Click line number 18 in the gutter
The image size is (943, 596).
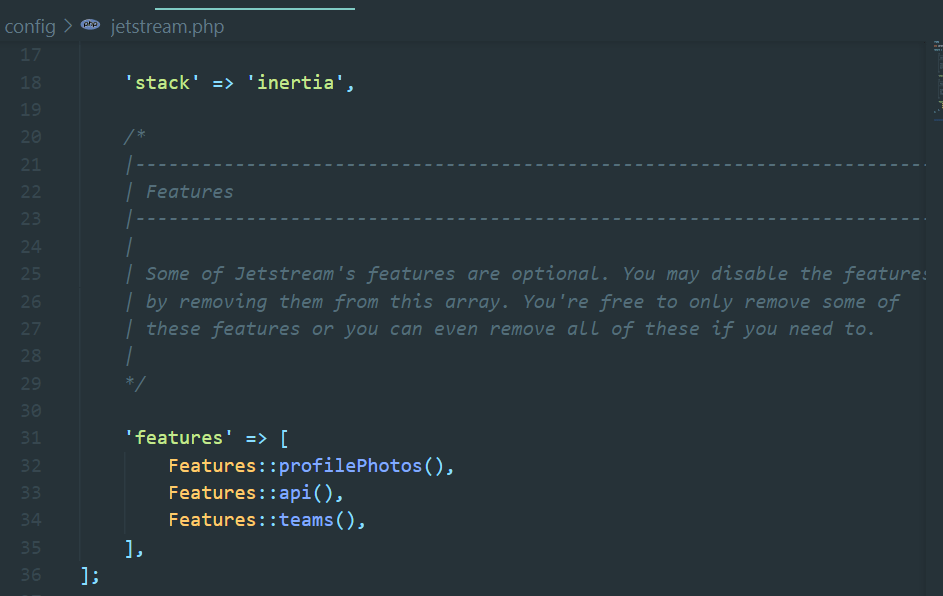click(x=31, y=82)
